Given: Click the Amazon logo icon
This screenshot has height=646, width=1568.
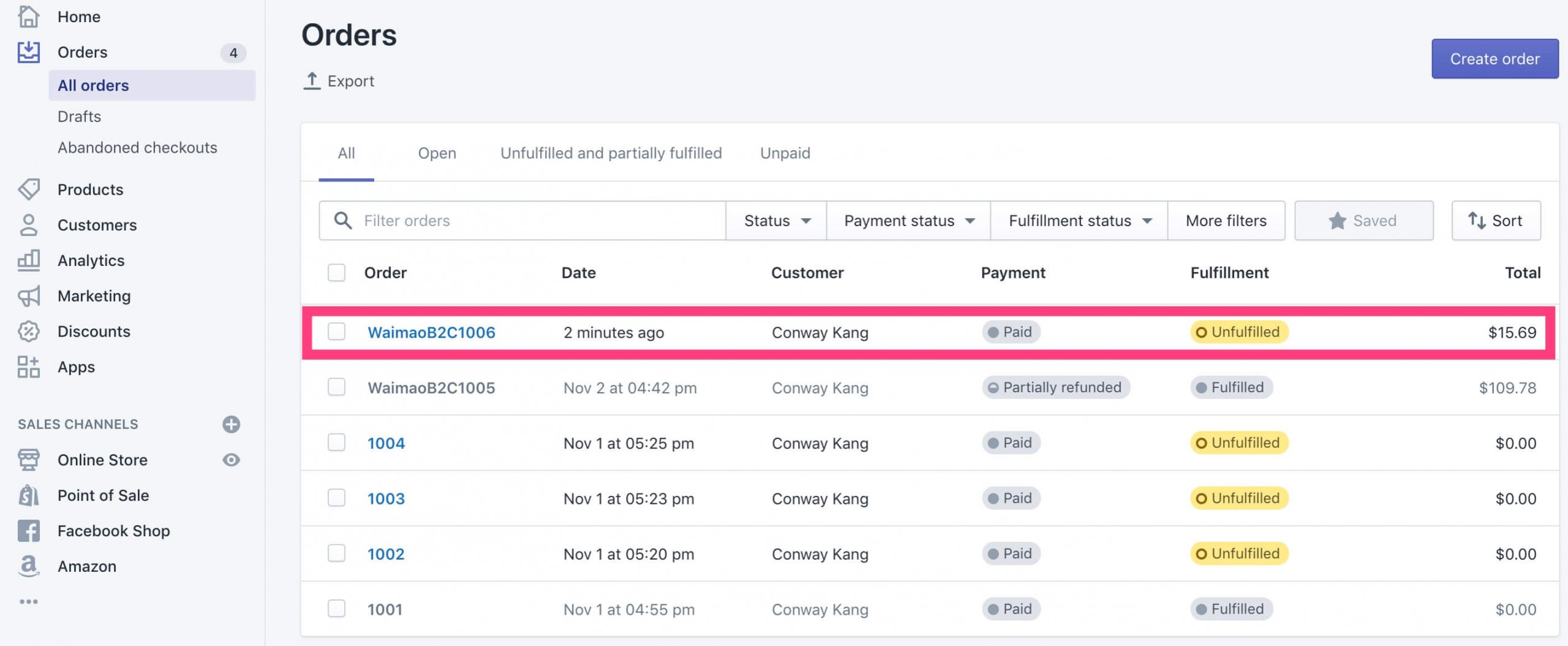Looking at the screenshot, I should (x=28, y=566).
